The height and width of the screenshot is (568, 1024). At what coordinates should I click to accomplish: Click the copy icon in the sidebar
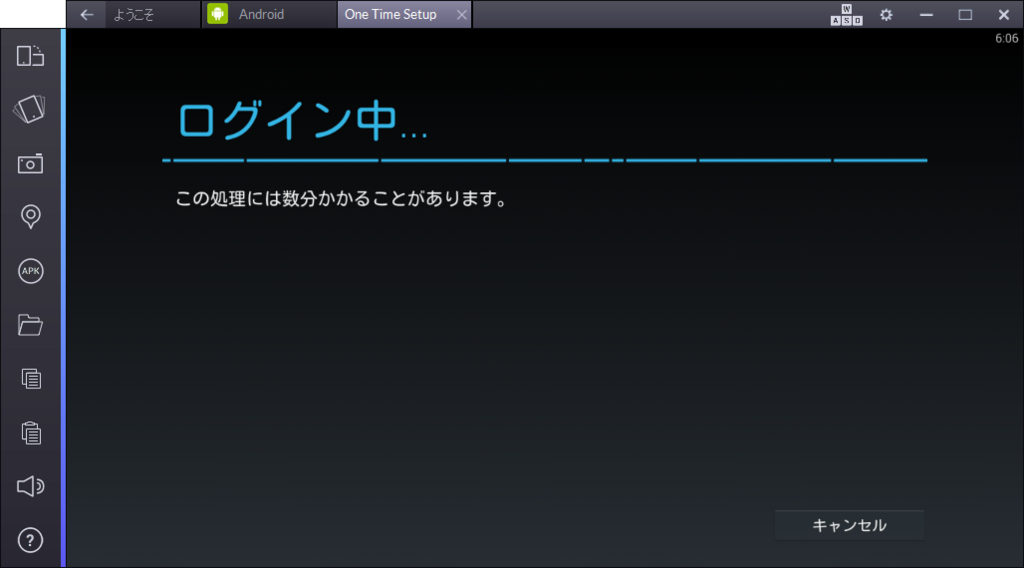coord(30,379)
